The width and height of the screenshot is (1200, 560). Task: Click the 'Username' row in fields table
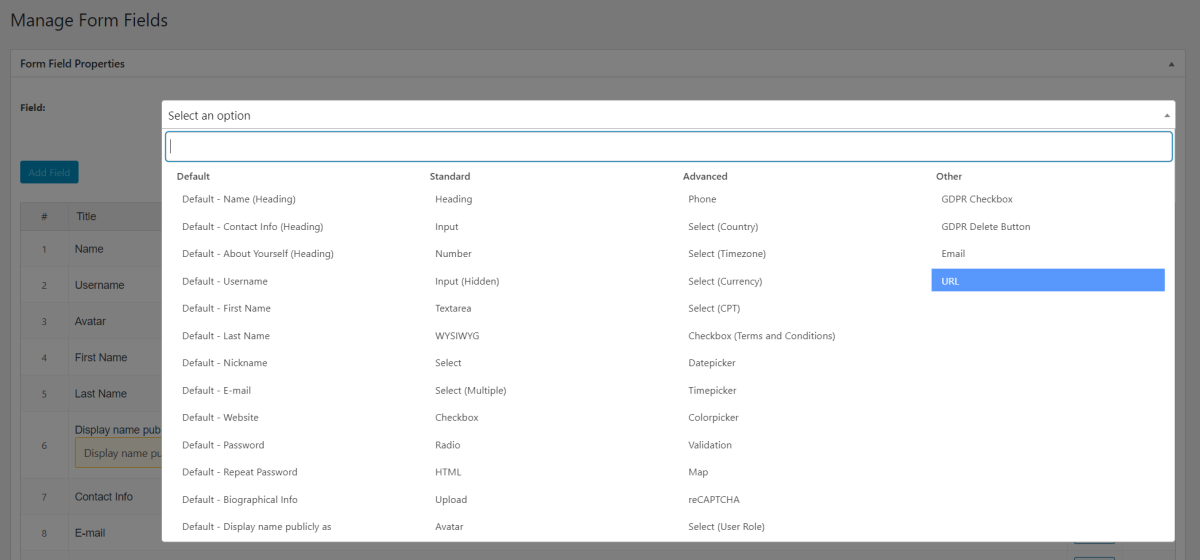coord(99,285)
